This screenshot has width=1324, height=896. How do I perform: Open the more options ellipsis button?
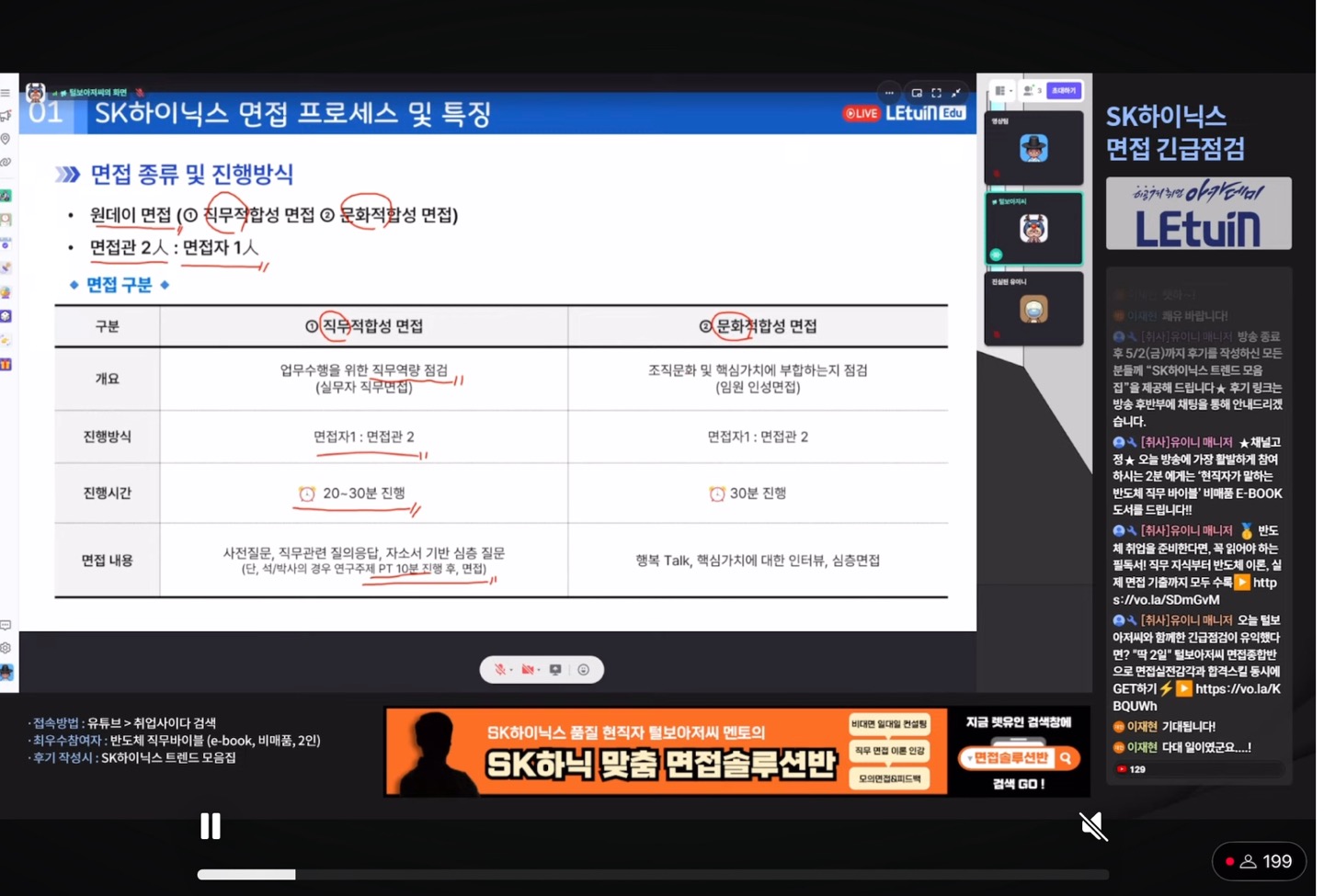click(x=889, y=92)
